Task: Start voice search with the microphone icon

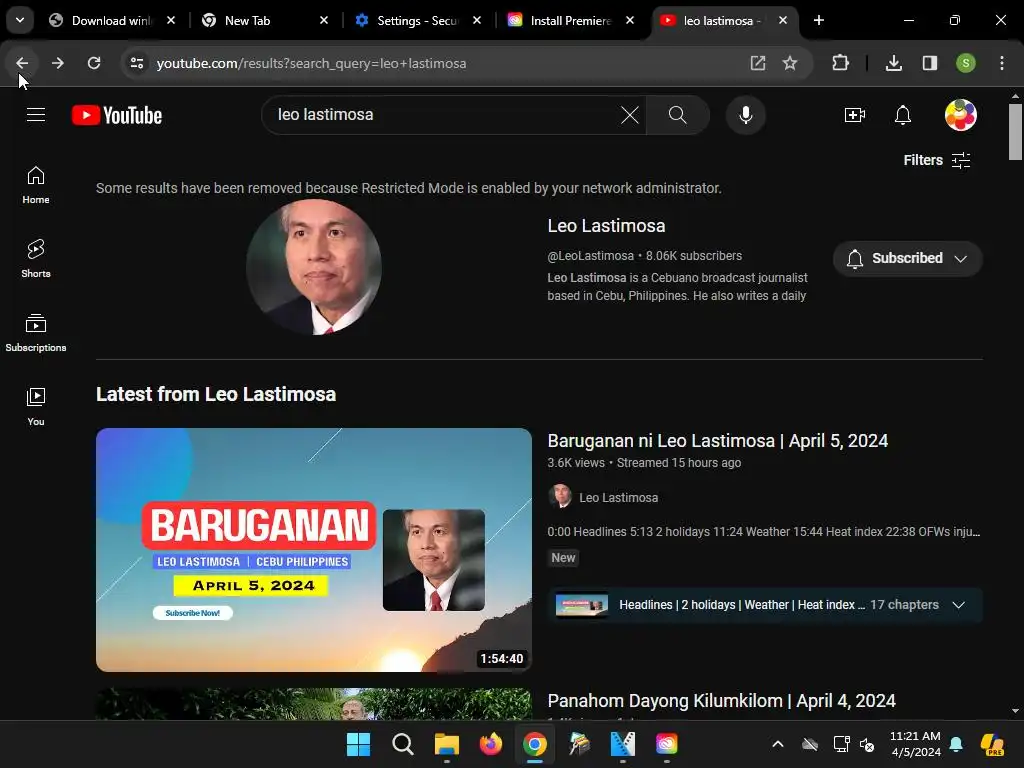Action: pos(745,115)
